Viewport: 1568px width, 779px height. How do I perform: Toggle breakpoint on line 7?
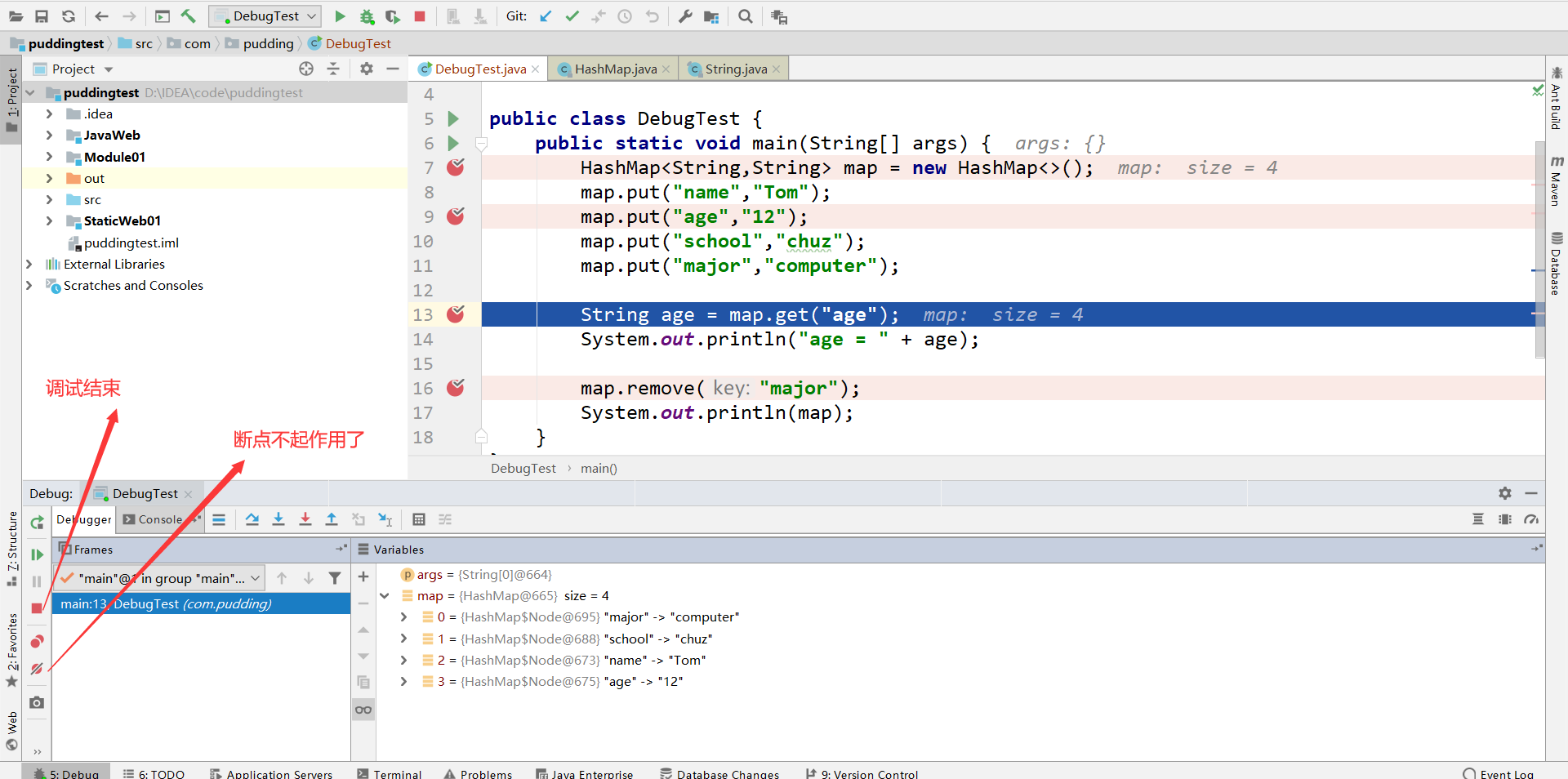(x=456, y=167)
